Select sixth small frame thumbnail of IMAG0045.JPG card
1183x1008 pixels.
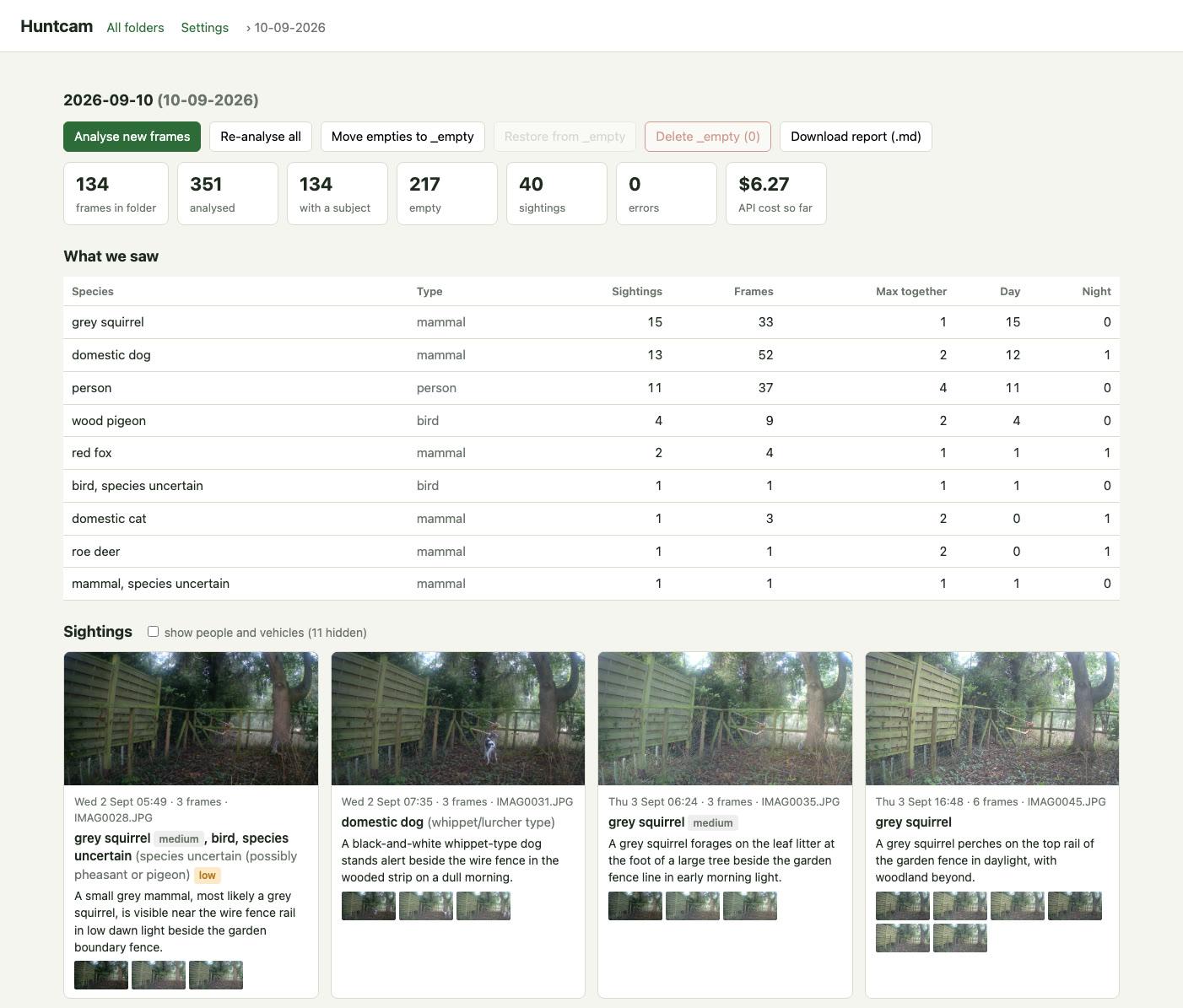pyautogui.click(x=960, y=938)
